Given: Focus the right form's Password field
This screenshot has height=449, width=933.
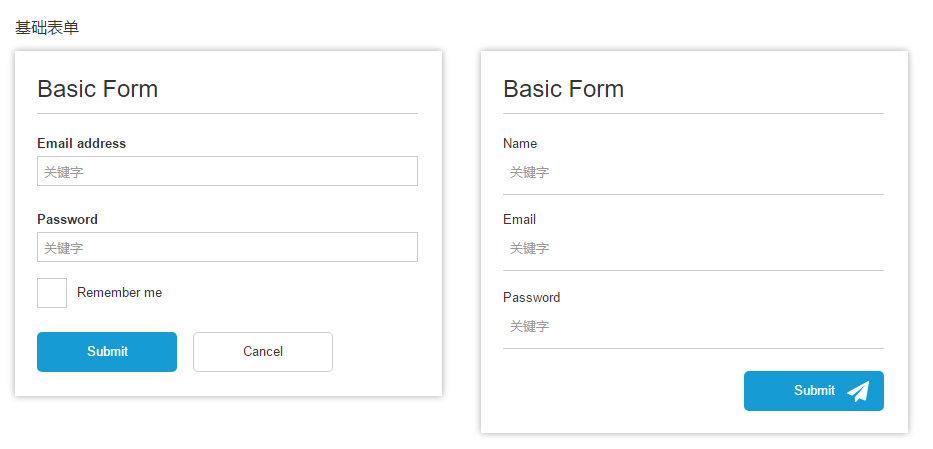Looking at the screenshot, I should tap(693, 326).
